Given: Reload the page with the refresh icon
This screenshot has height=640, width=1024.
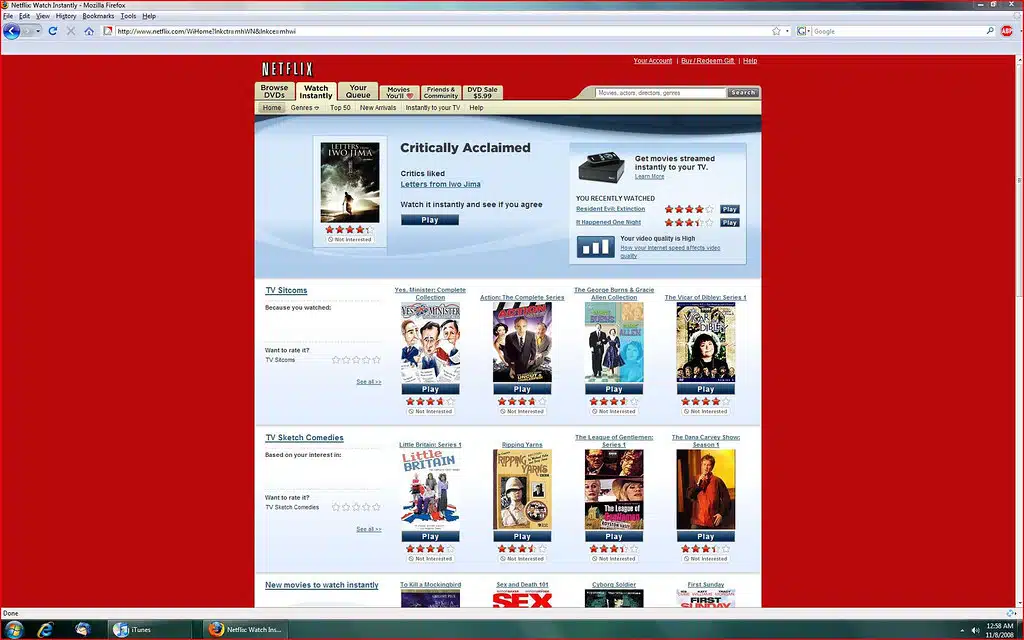Looking at the screenshot, I should click(53, 31).
